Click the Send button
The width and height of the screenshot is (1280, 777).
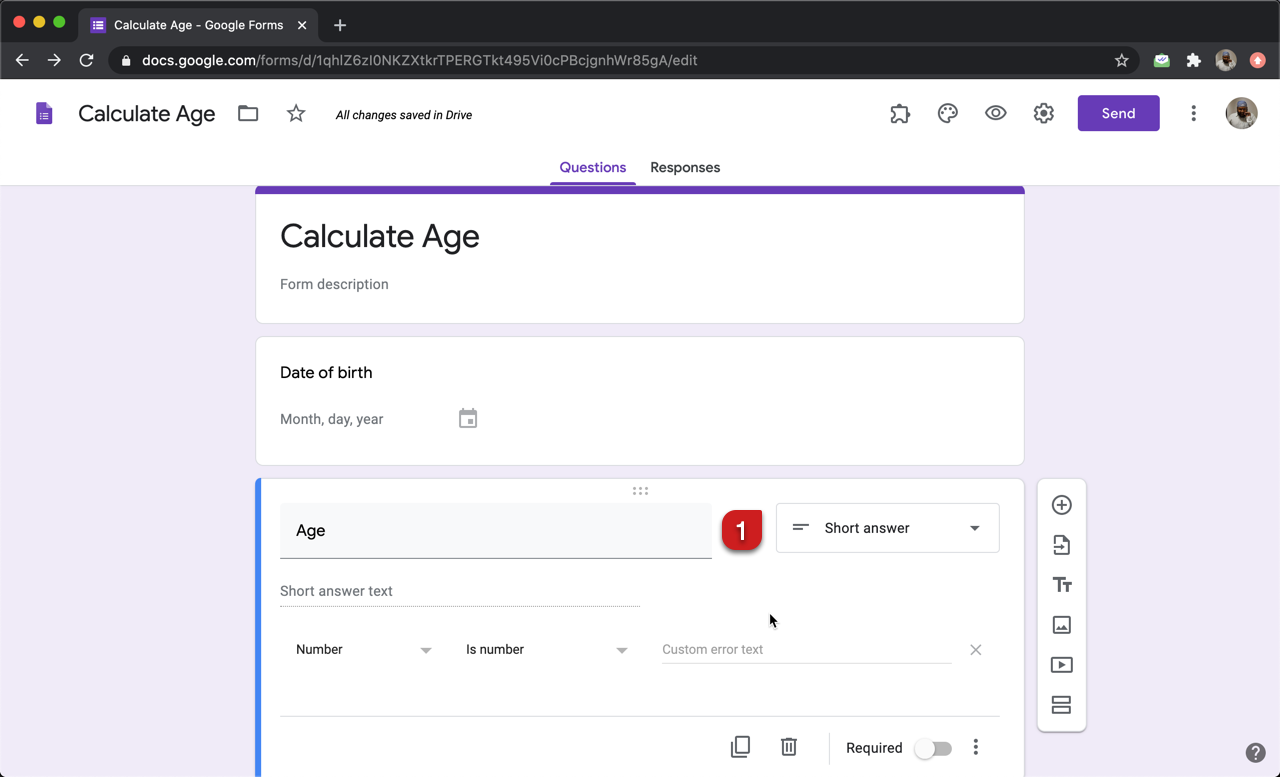click(x=1118, y=114)
